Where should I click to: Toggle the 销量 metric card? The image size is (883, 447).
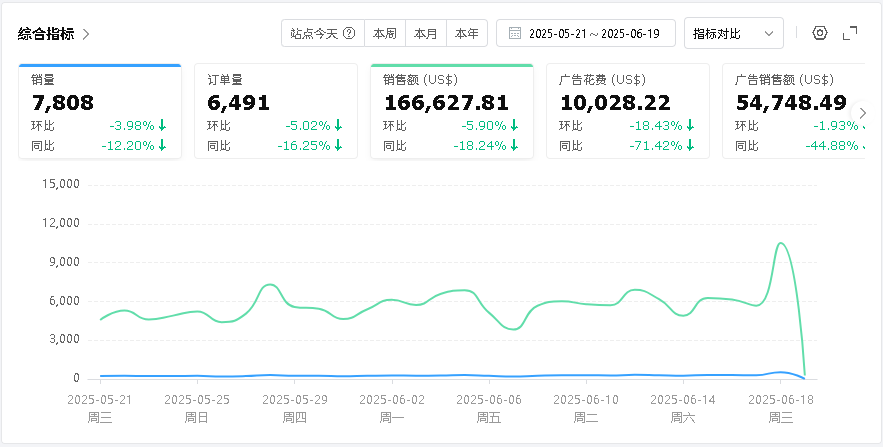tap(99, 111)
